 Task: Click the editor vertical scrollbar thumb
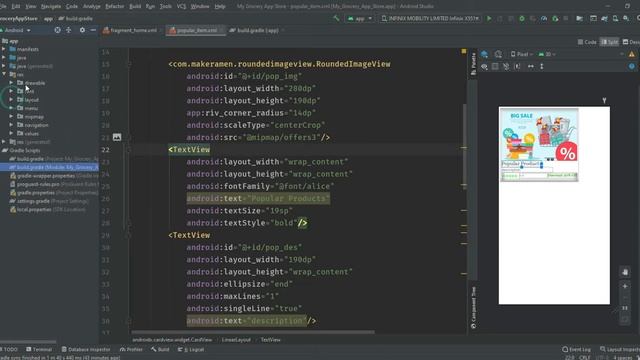[x=464, y=147]
